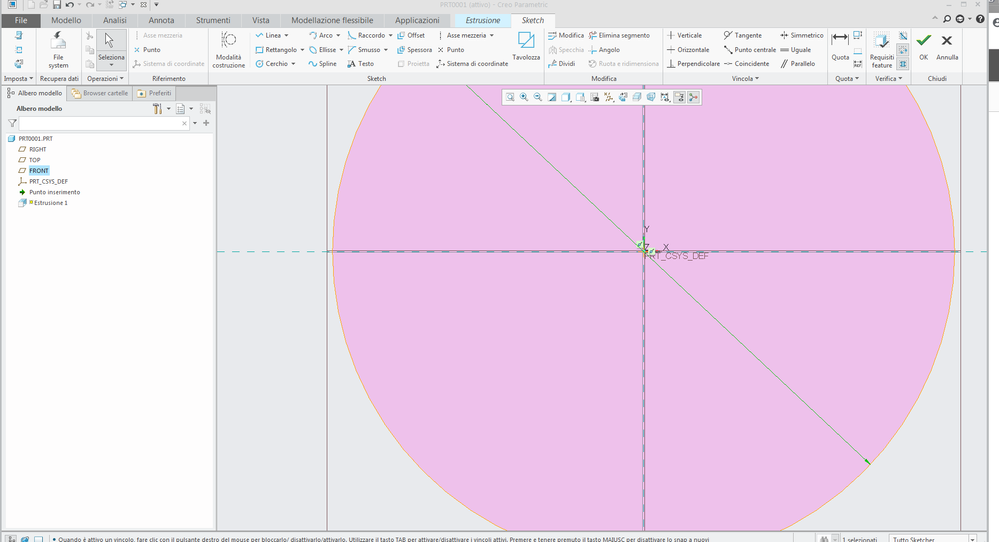This screenshot has height=542, width=999.
Task: Expand the Cerchio dropdown arrow
Action: click(293, 64)
